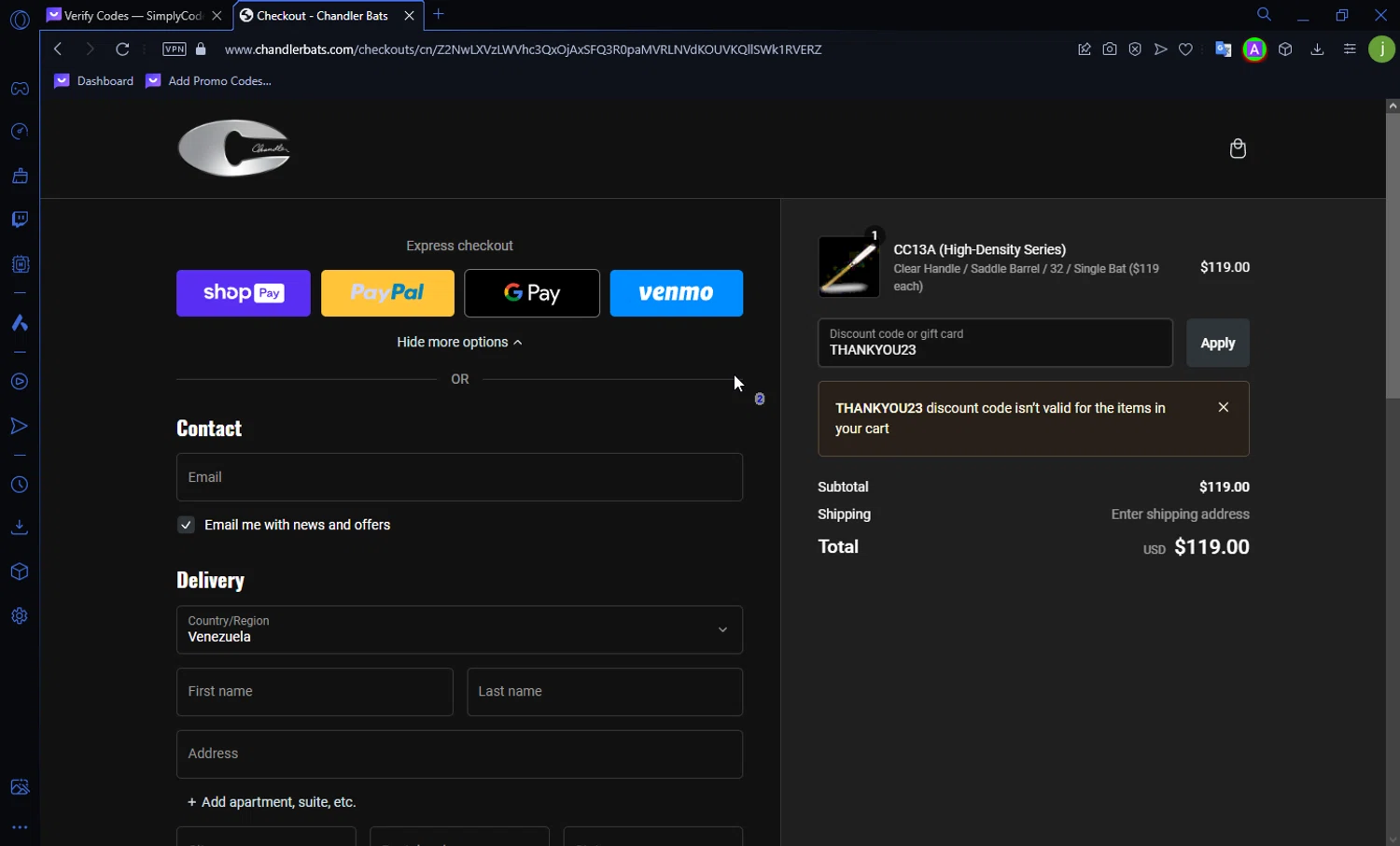Focus the First name field
This screenshot has height=846, width=1400.
[315, 692]
